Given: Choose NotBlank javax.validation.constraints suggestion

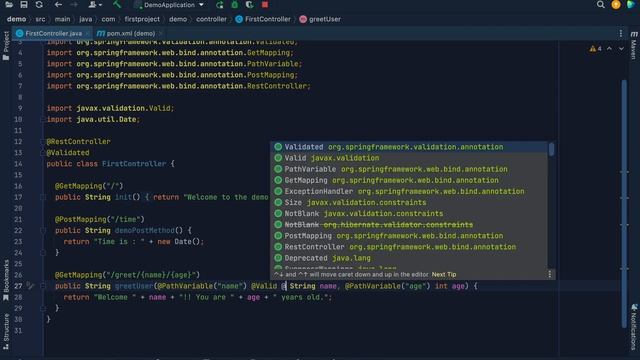Looking at the screenshot, I should (x=409, y=213).
